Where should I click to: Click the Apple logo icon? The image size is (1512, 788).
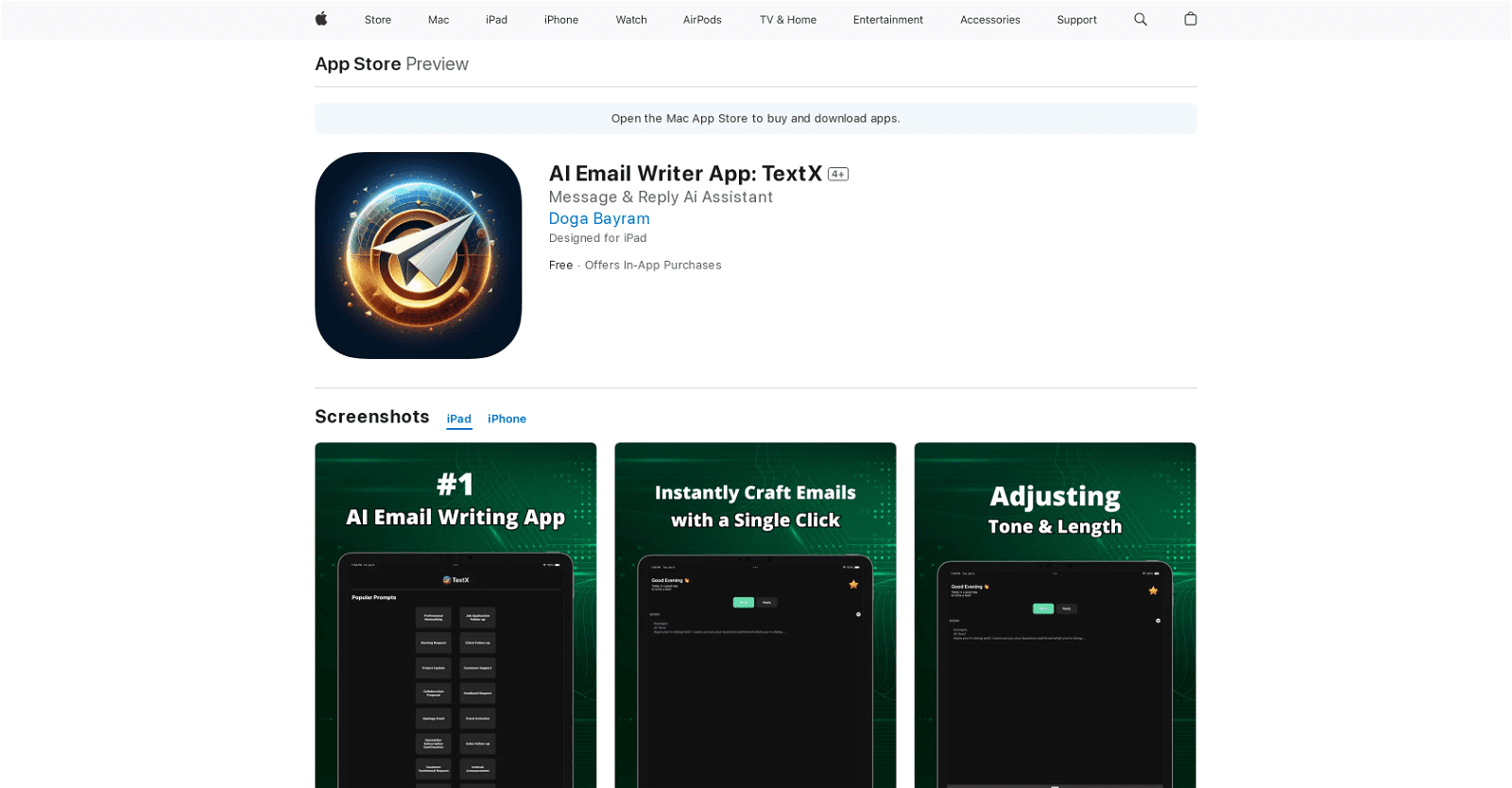point(321,19)
